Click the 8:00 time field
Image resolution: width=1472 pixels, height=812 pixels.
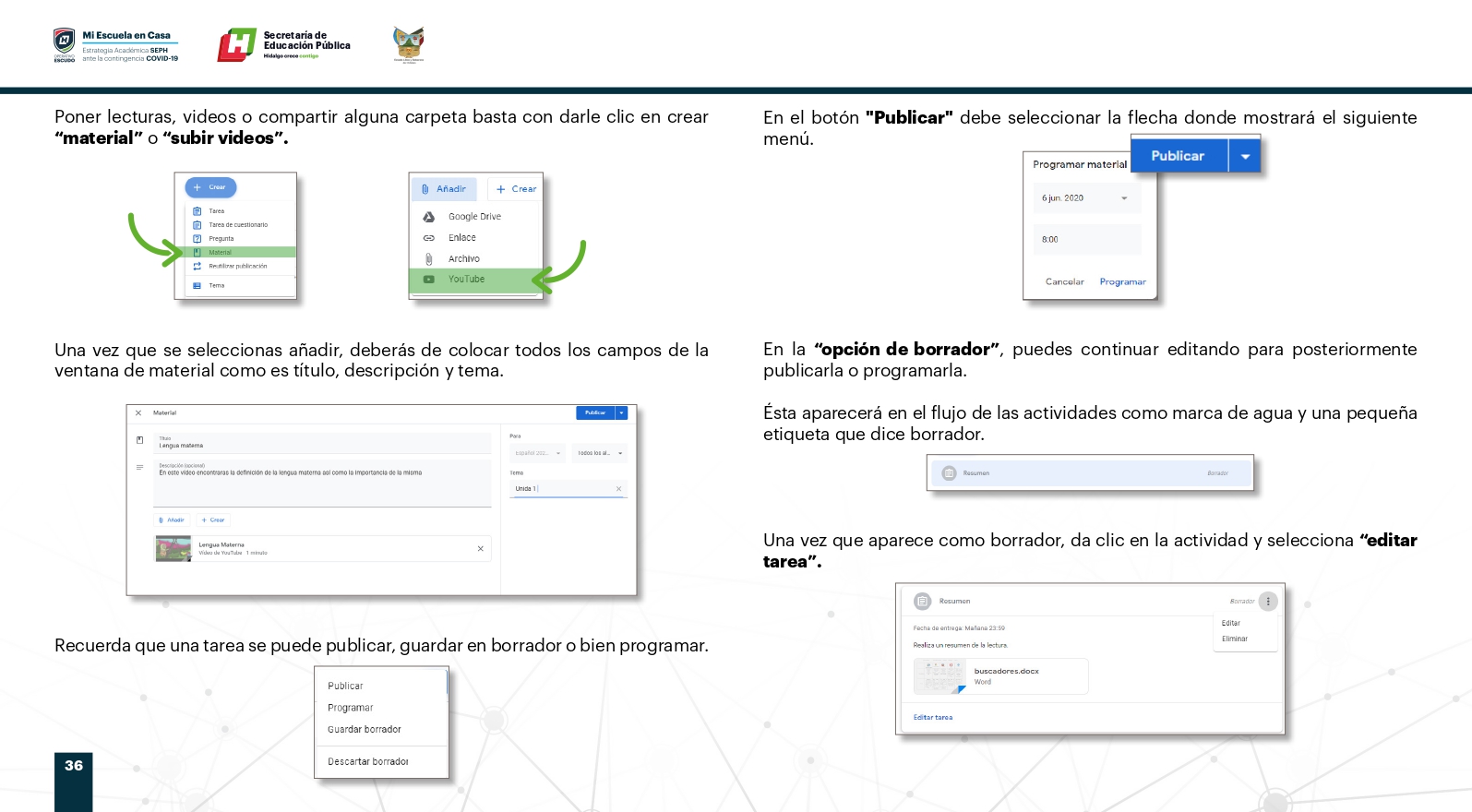1086,240
